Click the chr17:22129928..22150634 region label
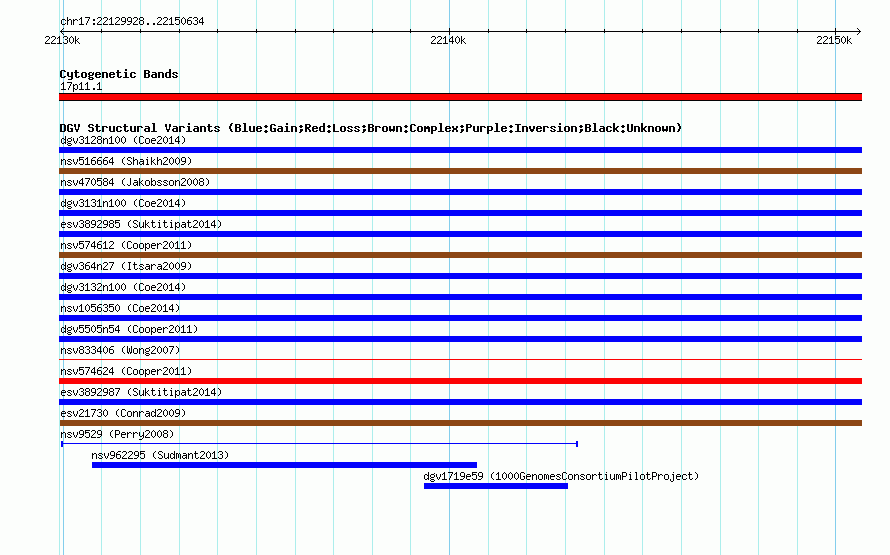 point(132,21)
